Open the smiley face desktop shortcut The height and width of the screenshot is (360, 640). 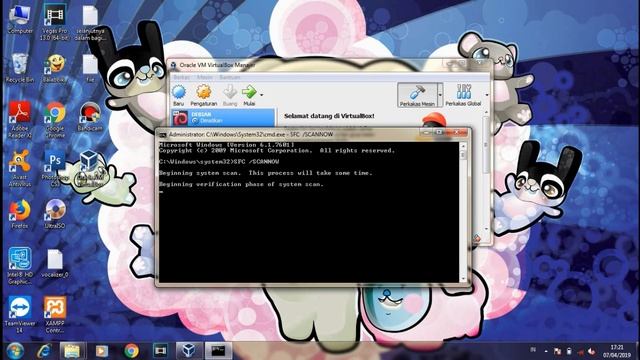click(x=55, y=68)
